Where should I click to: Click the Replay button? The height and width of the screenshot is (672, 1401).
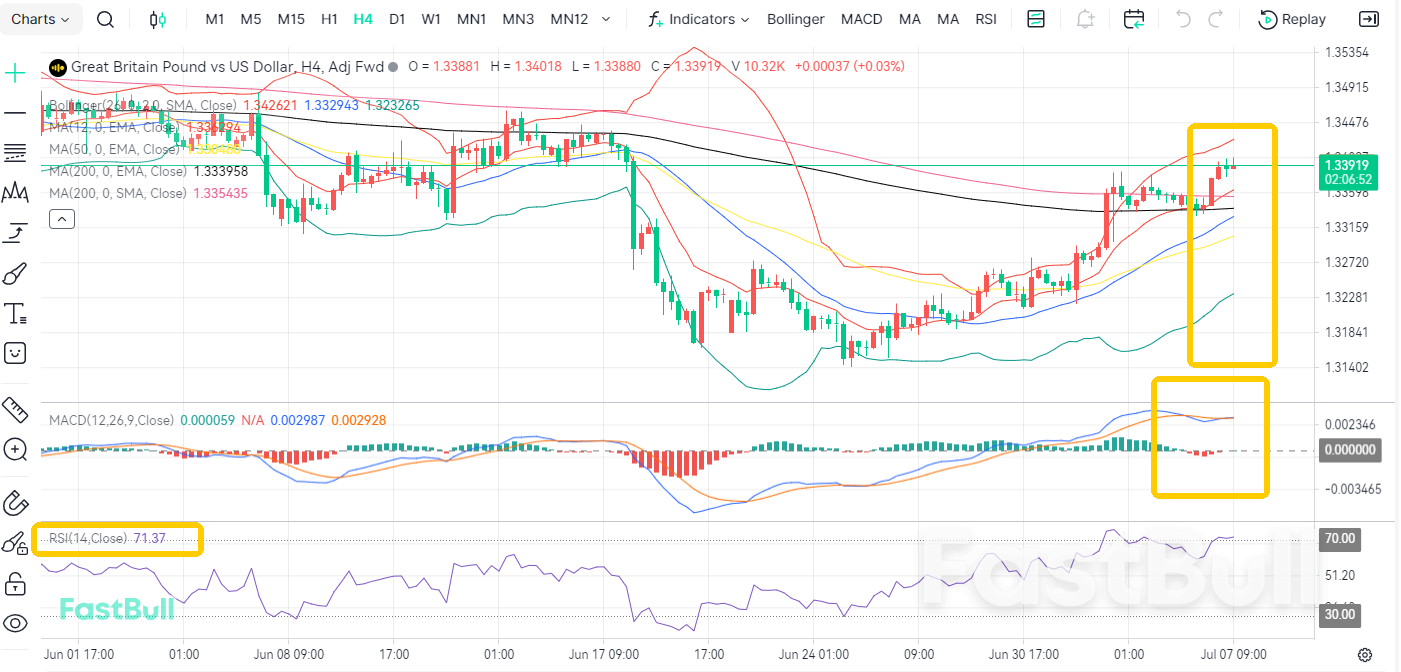tap(1292, 19)
